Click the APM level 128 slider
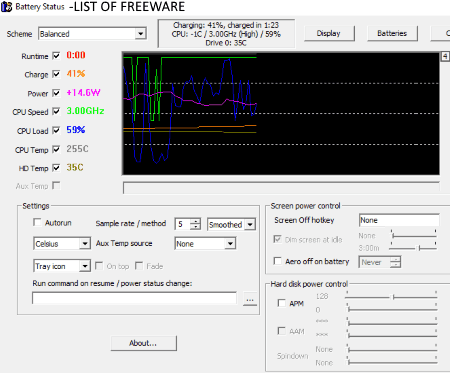Screen dimensions: 450x373 [392, 296]
